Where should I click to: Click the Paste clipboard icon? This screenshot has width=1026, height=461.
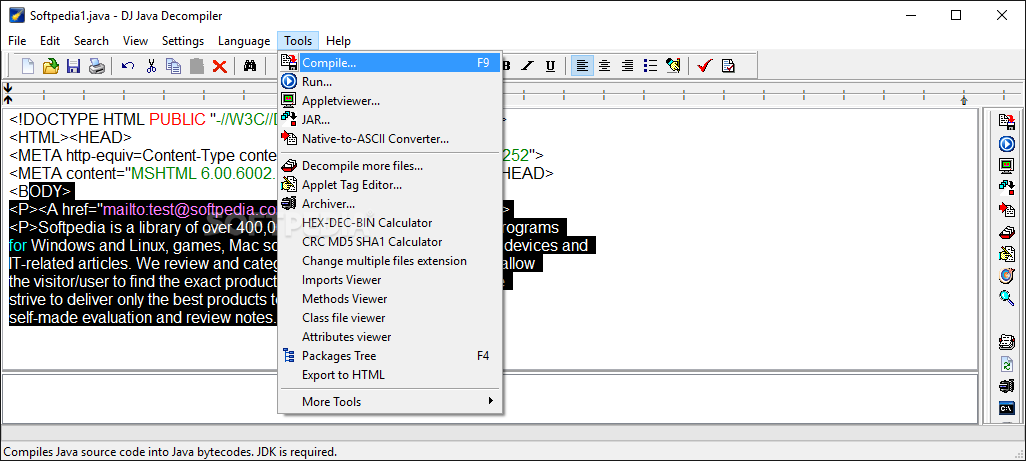[196, 66]
